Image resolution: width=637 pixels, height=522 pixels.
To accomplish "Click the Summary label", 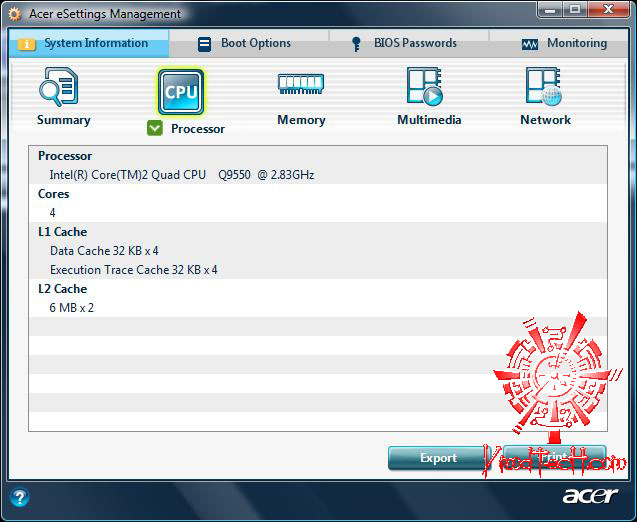I will point(64,120).
